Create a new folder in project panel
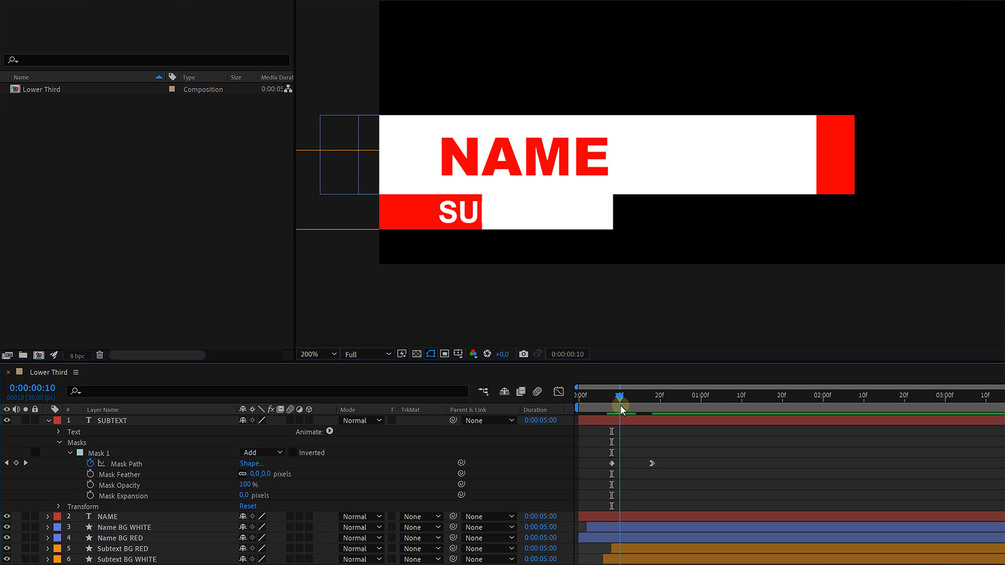 pyautogui.click(x=23, y=355)
